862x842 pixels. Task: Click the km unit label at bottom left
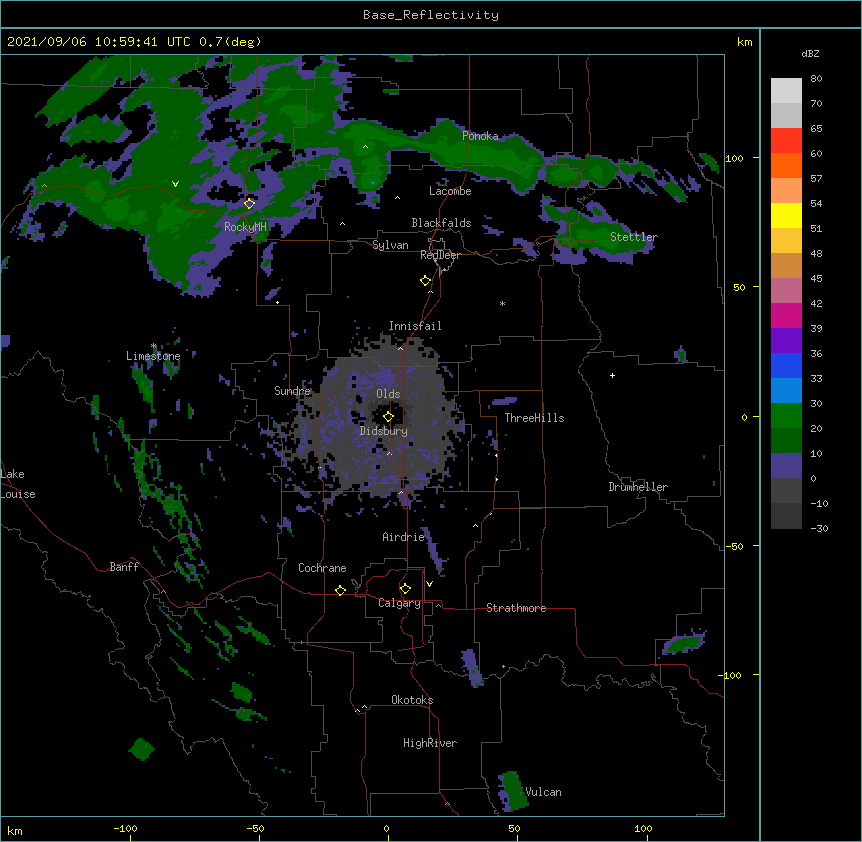[15, 831]
